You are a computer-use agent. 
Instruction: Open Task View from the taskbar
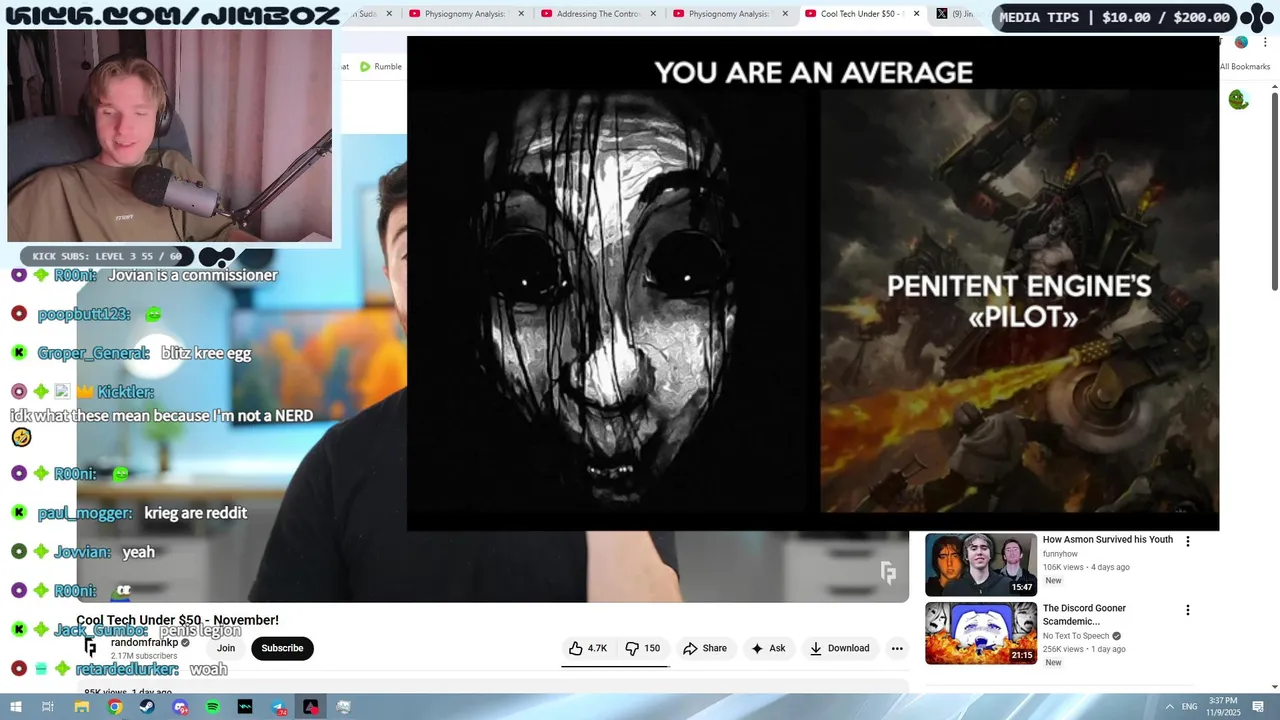47,707
